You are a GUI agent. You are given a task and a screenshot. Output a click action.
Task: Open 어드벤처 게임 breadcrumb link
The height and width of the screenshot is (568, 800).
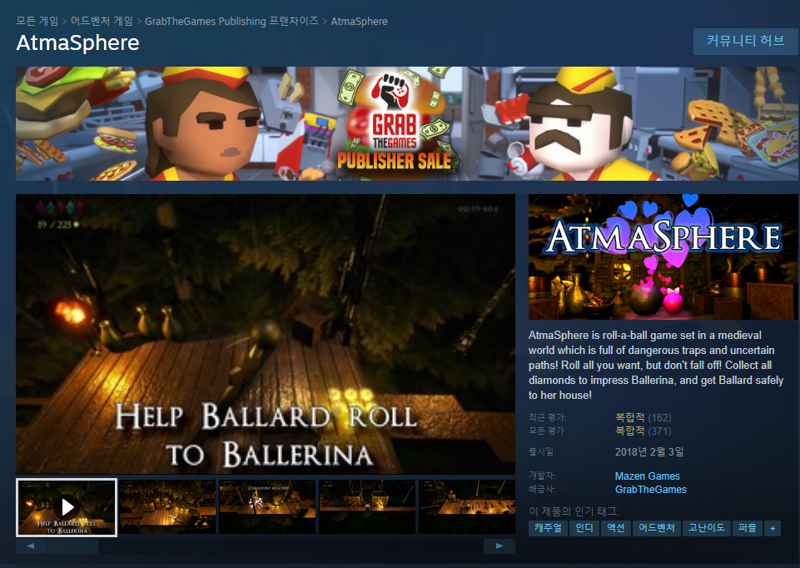tap(102, 21)
